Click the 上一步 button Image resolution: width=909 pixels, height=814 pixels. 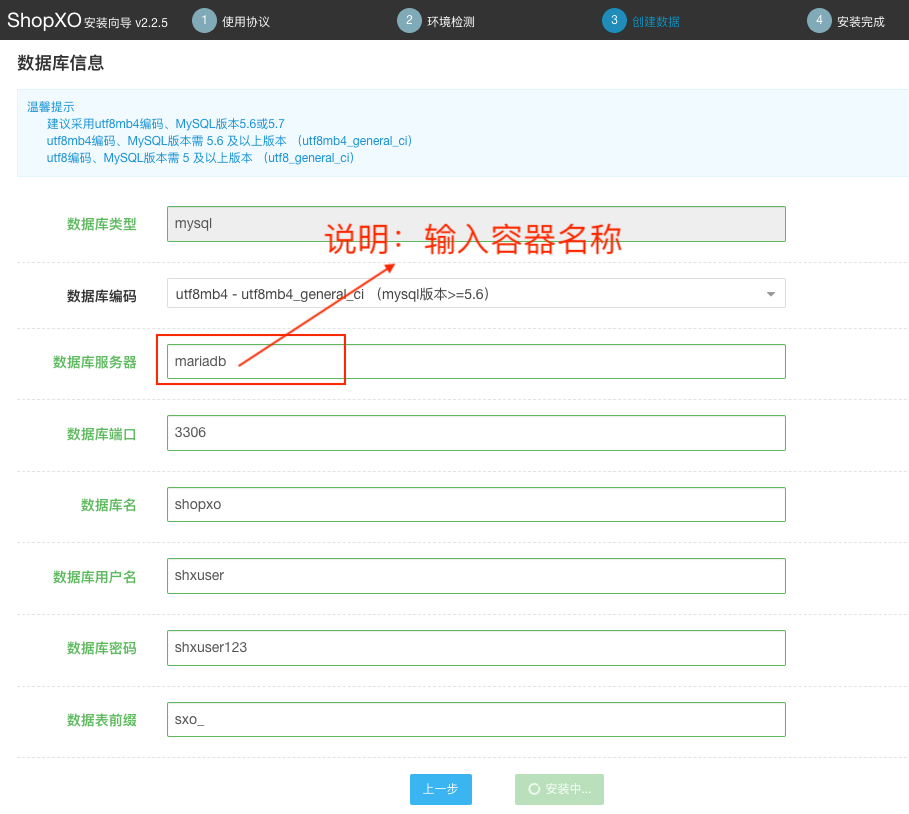pos(440,789)
